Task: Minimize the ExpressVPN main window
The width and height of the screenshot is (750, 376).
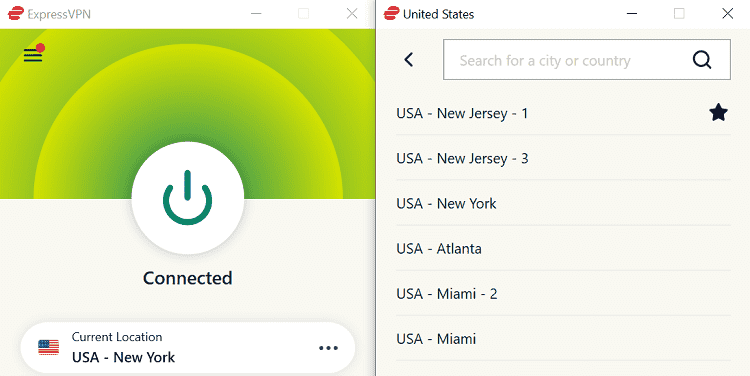Action: [x=256, y=13]
